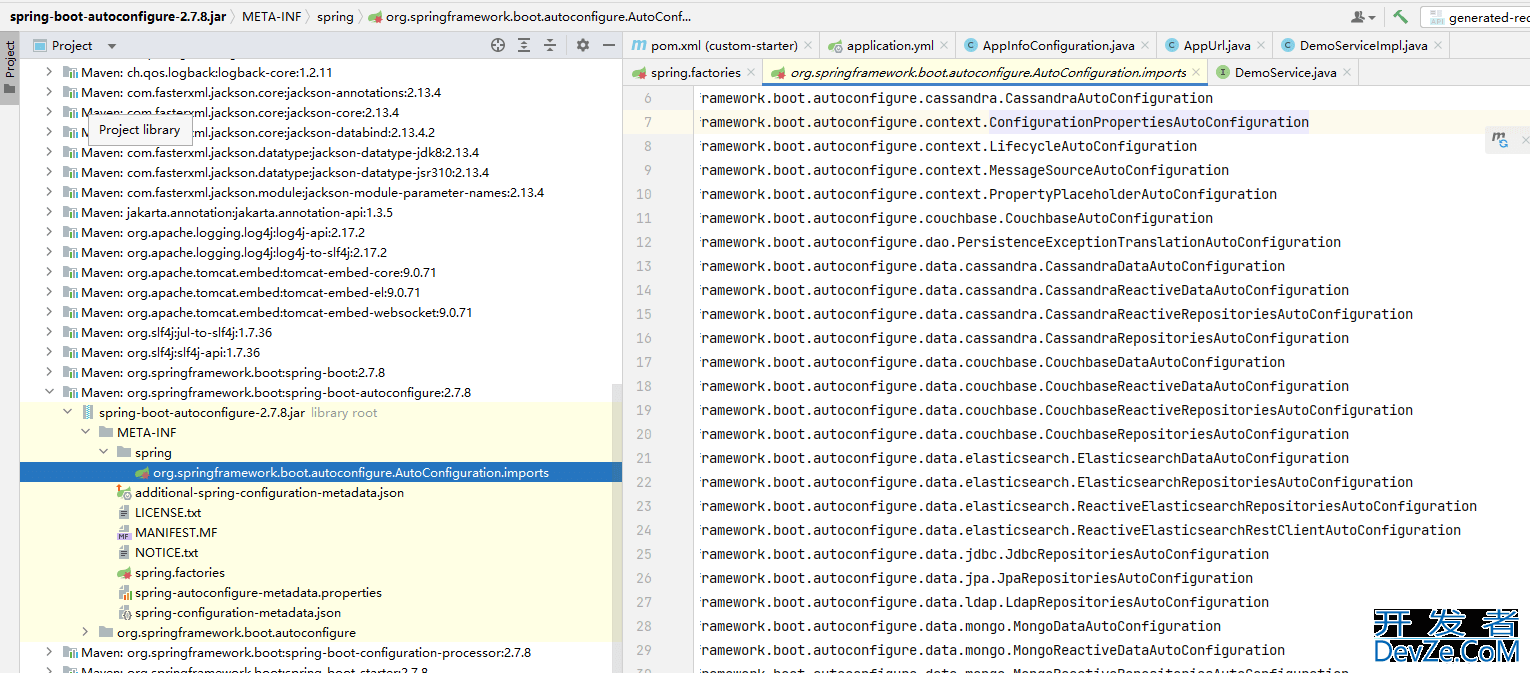
Task: Collapse spring-boot-autoconfigure:2.7.8 Maven node
Action: (51, 393)
